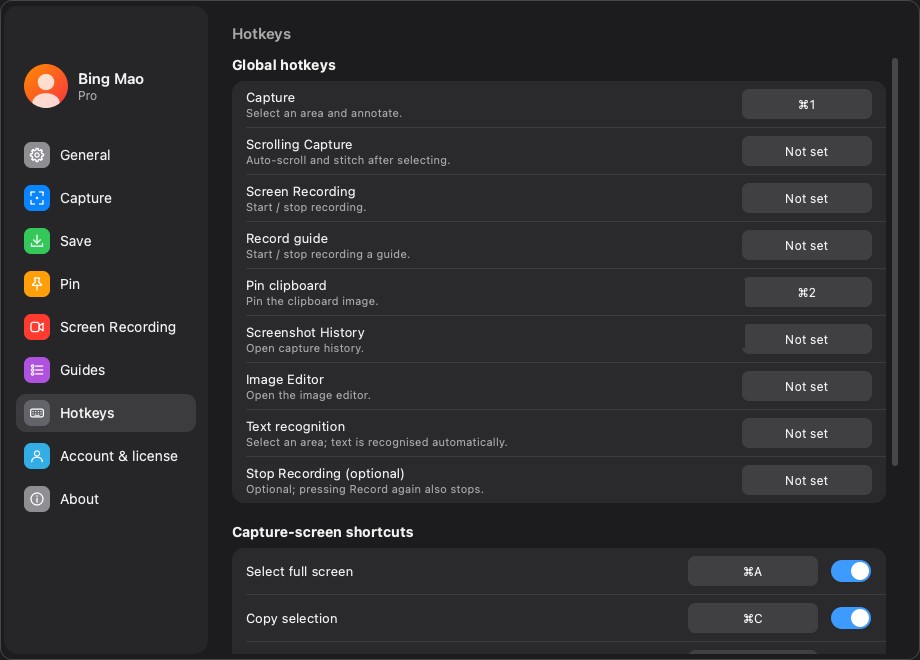This screenshot has height=660, width=920.
Task: Click 'Start / stop recording a guide.' text
Action: point(328,254)
